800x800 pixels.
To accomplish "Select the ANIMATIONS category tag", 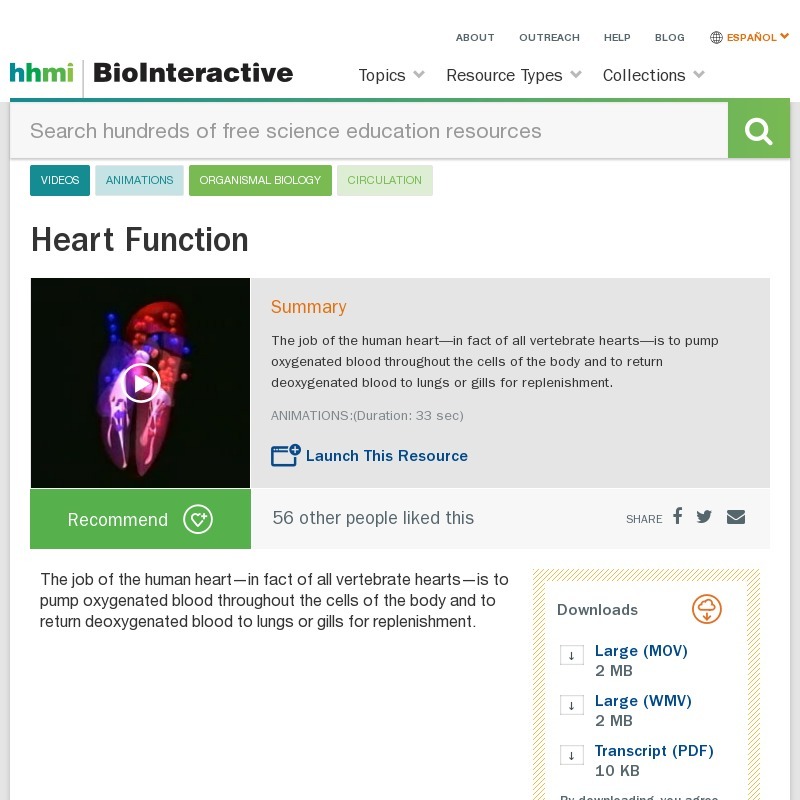I will 139,180.
